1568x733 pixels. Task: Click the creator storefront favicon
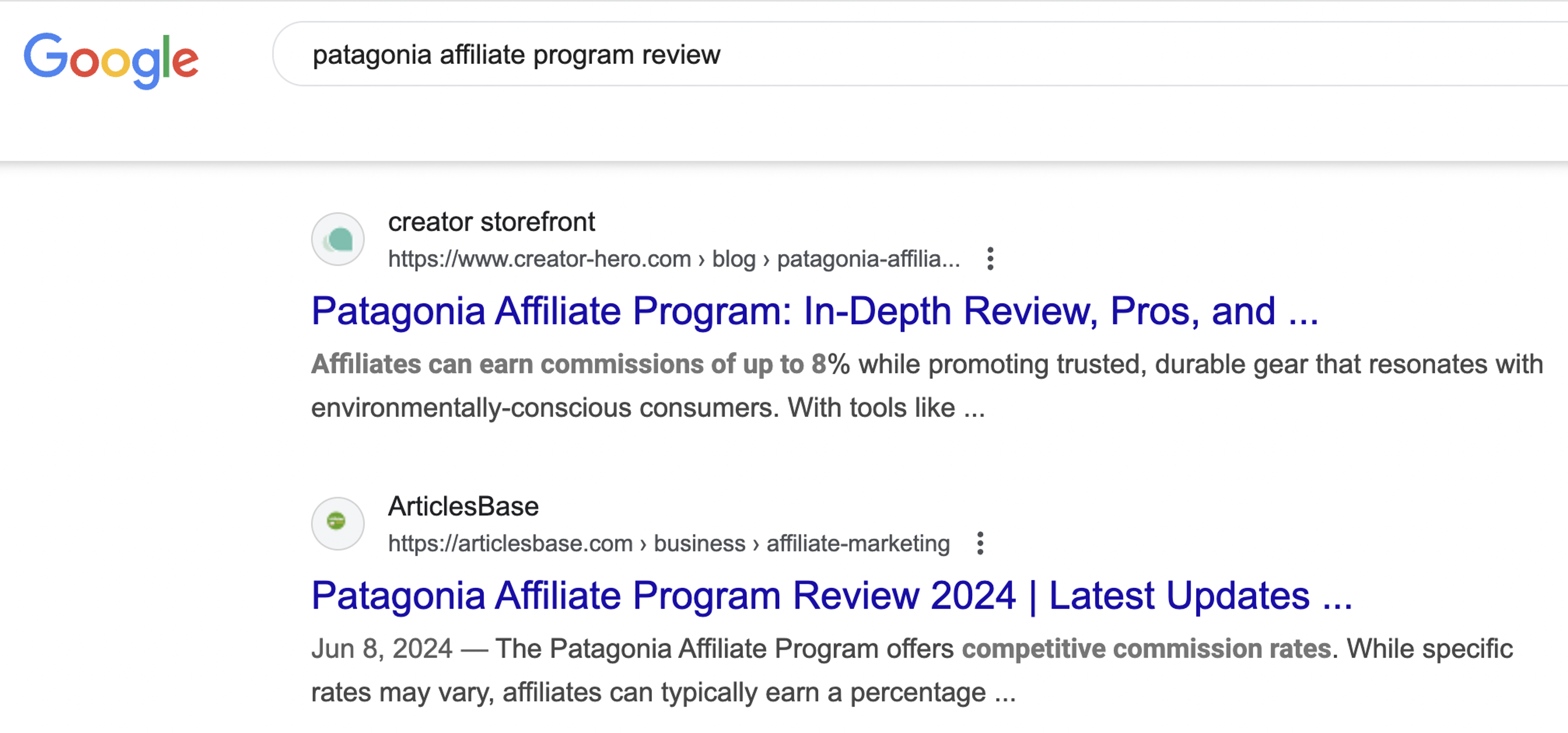click(x=338, y=239)
